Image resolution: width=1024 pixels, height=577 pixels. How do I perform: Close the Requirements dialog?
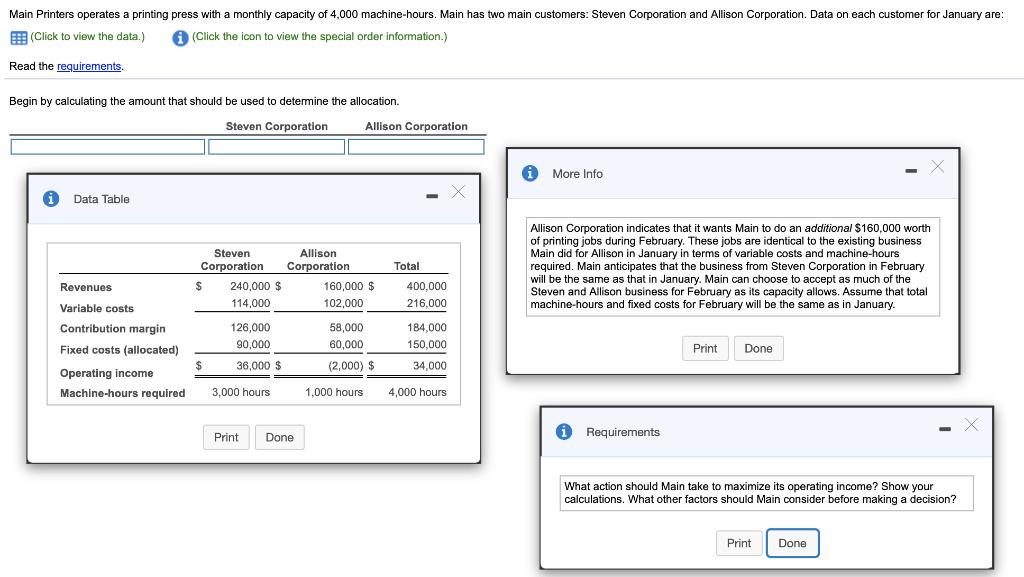pyautogui.click(x=971, y=424)
